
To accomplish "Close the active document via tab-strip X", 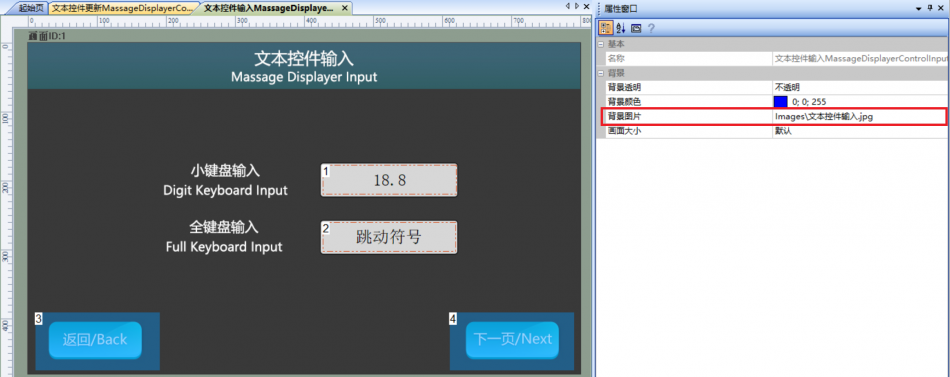I will (x=586, y=6).
